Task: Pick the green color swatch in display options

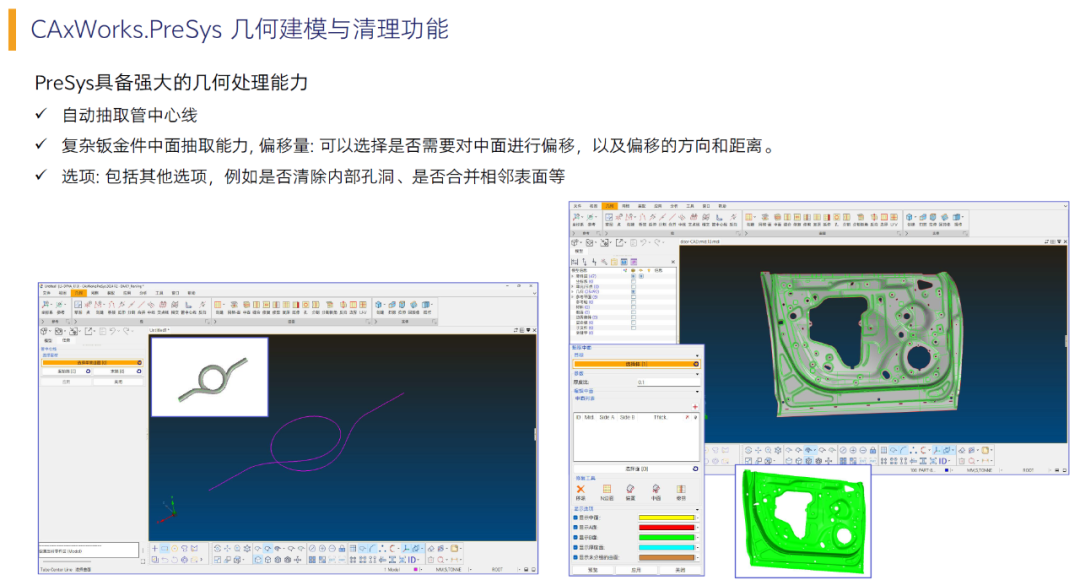Action: (667, 537)
